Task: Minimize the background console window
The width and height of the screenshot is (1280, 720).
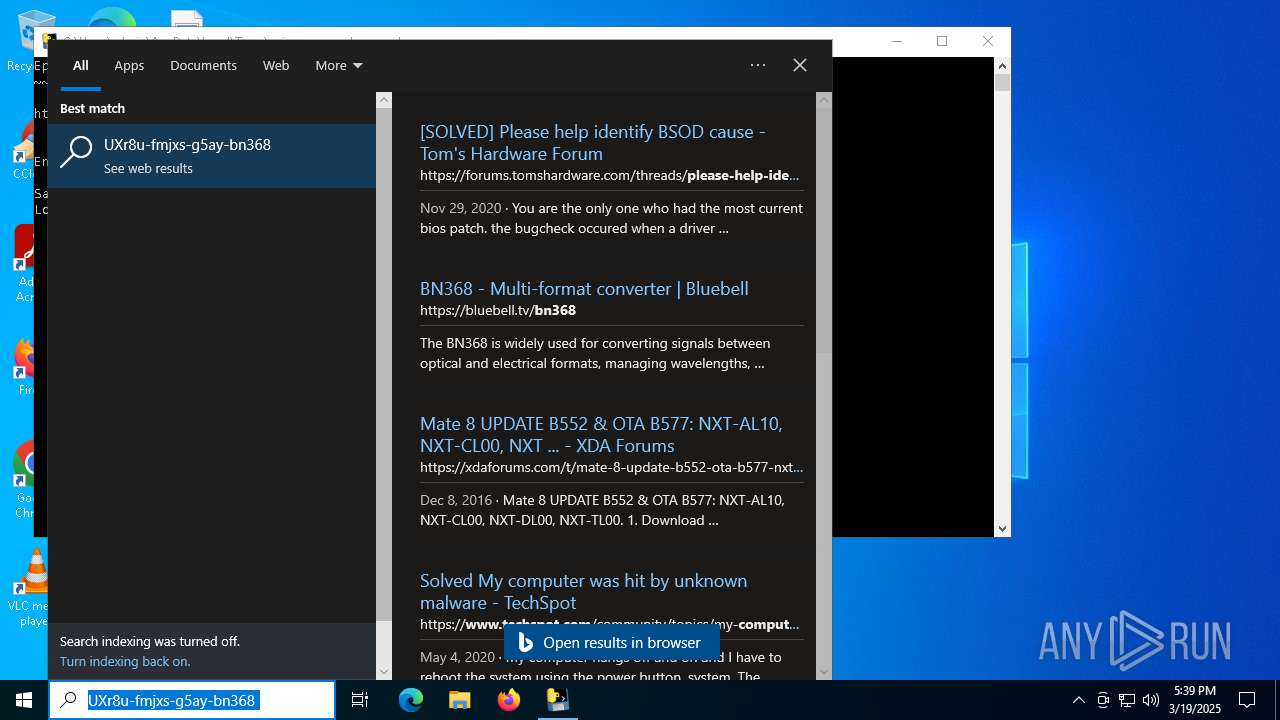Action: point(896,41)
